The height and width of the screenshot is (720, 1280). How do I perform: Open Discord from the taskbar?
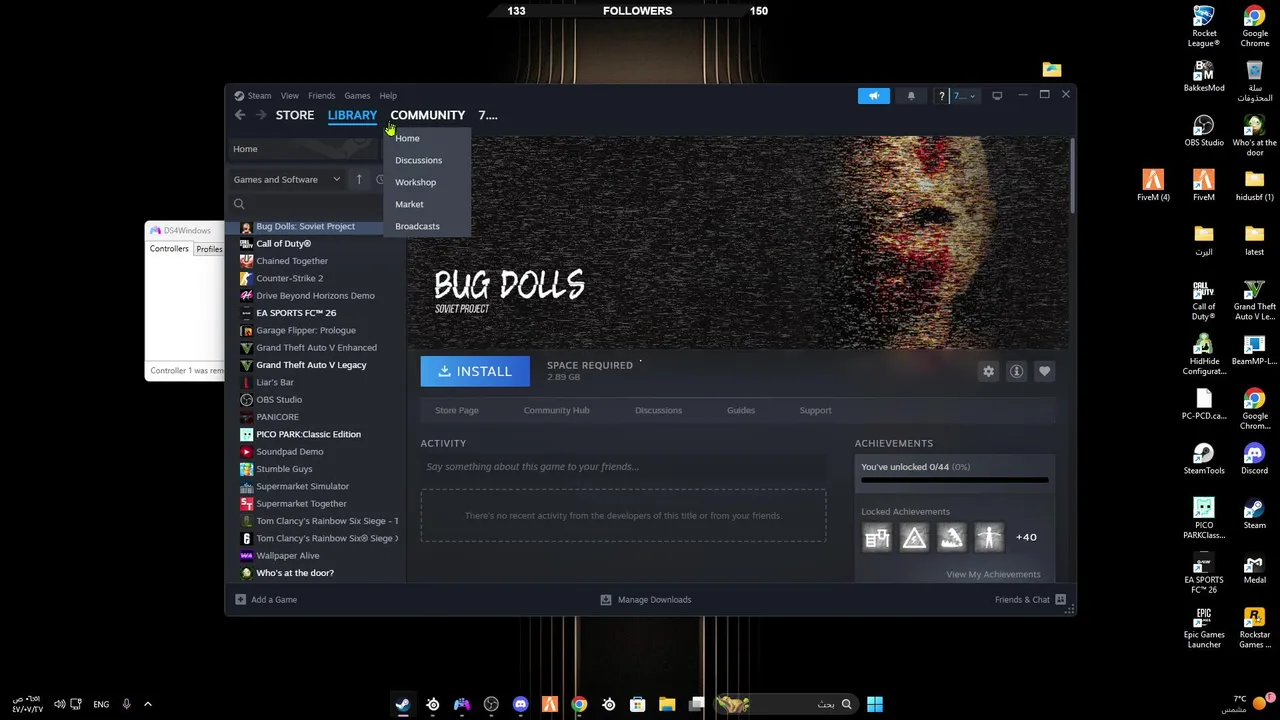pyautogui.click(x=520, y=704)
